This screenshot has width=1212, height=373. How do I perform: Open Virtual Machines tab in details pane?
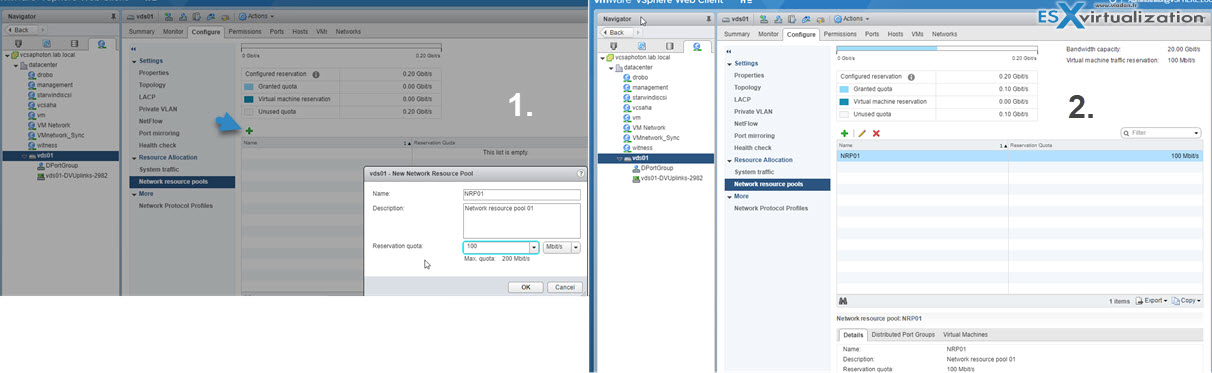965,334
